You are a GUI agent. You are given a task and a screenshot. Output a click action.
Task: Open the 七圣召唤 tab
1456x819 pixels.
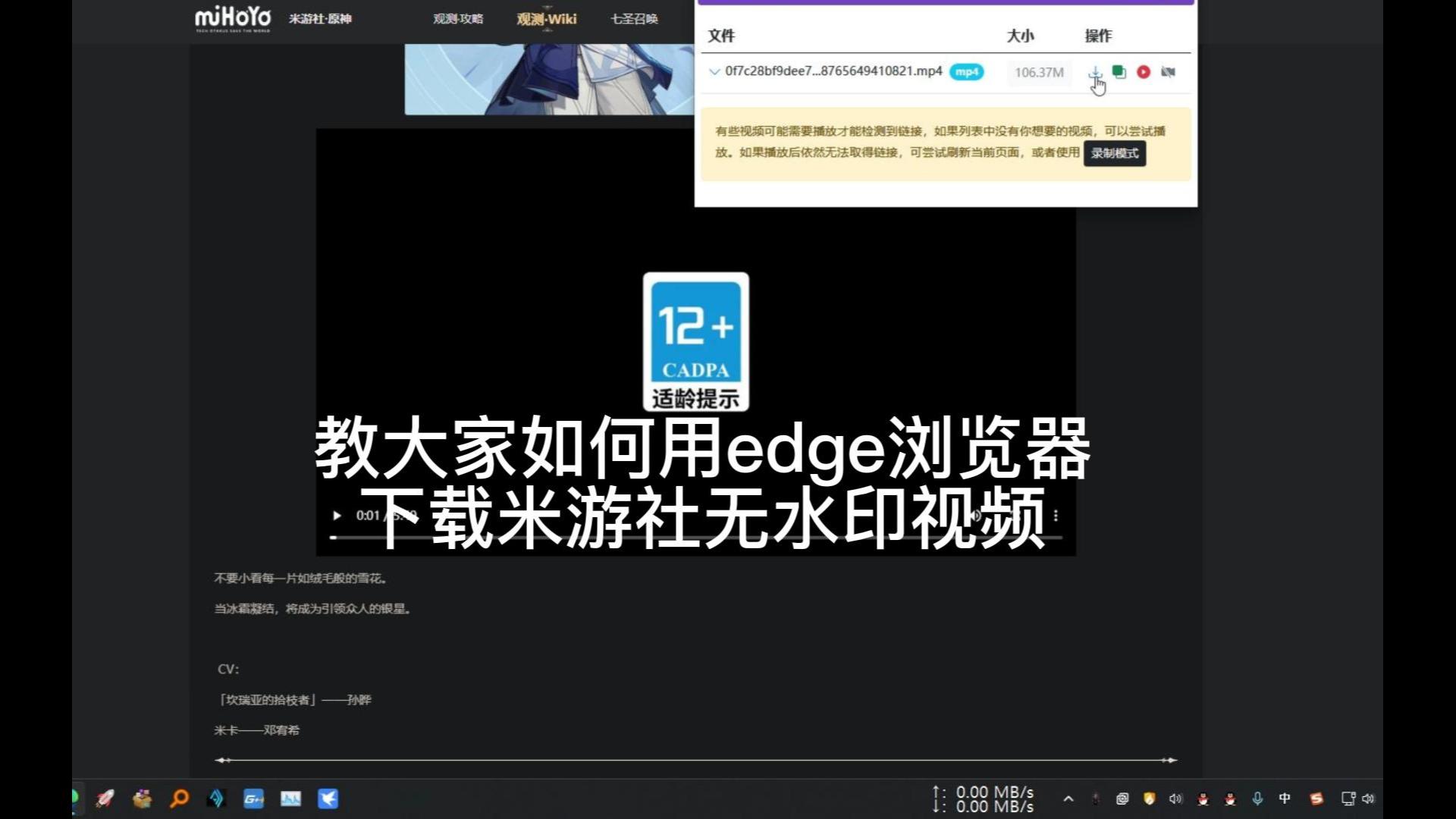coord(635,19)
